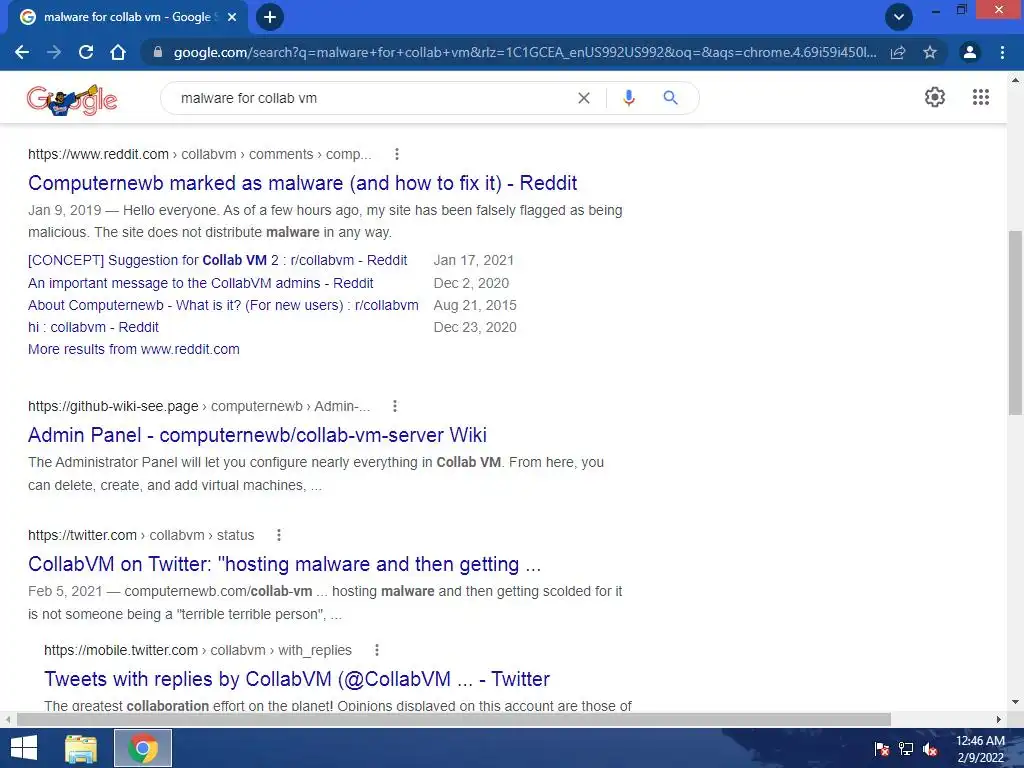Viewport: 1024px width, 768px height.
Task: Open '[CONCEPT] Suggestion for Collab VM 2' link
Action: [217, 260]
